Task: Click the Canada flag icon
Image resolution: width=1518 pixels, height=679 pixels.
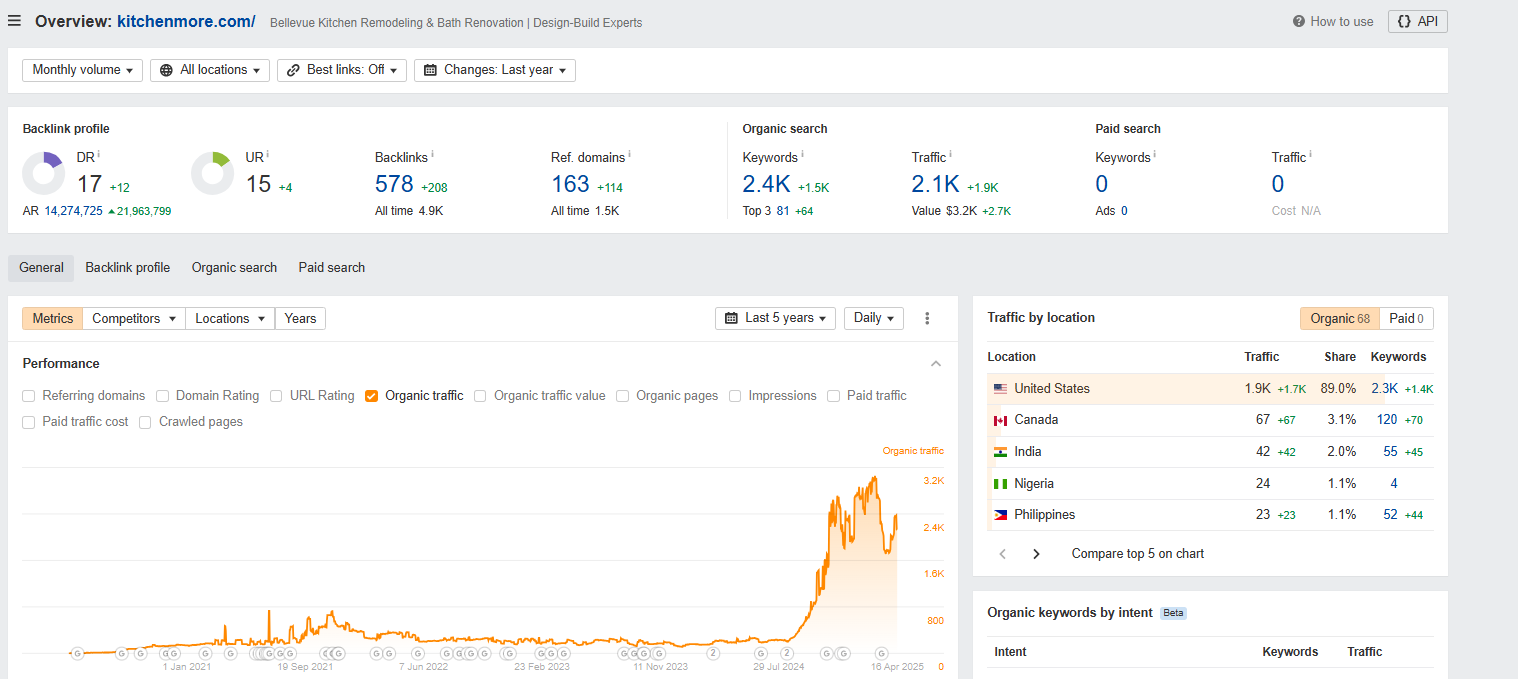Action: click(1000, 420)
